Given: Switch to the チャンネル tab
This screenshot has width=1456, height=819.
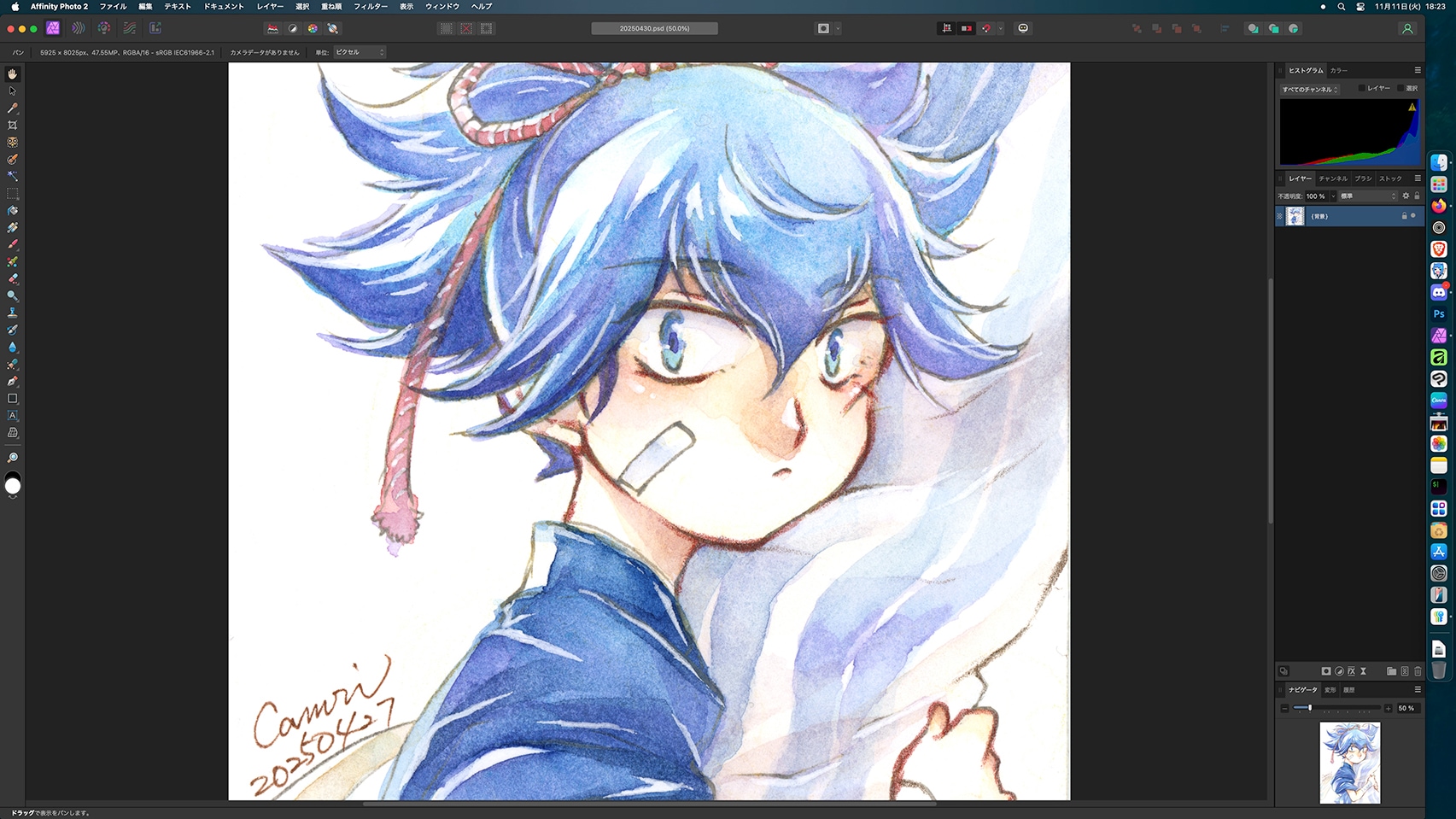Looking at the screenshot, I should tap(1332, 178).
